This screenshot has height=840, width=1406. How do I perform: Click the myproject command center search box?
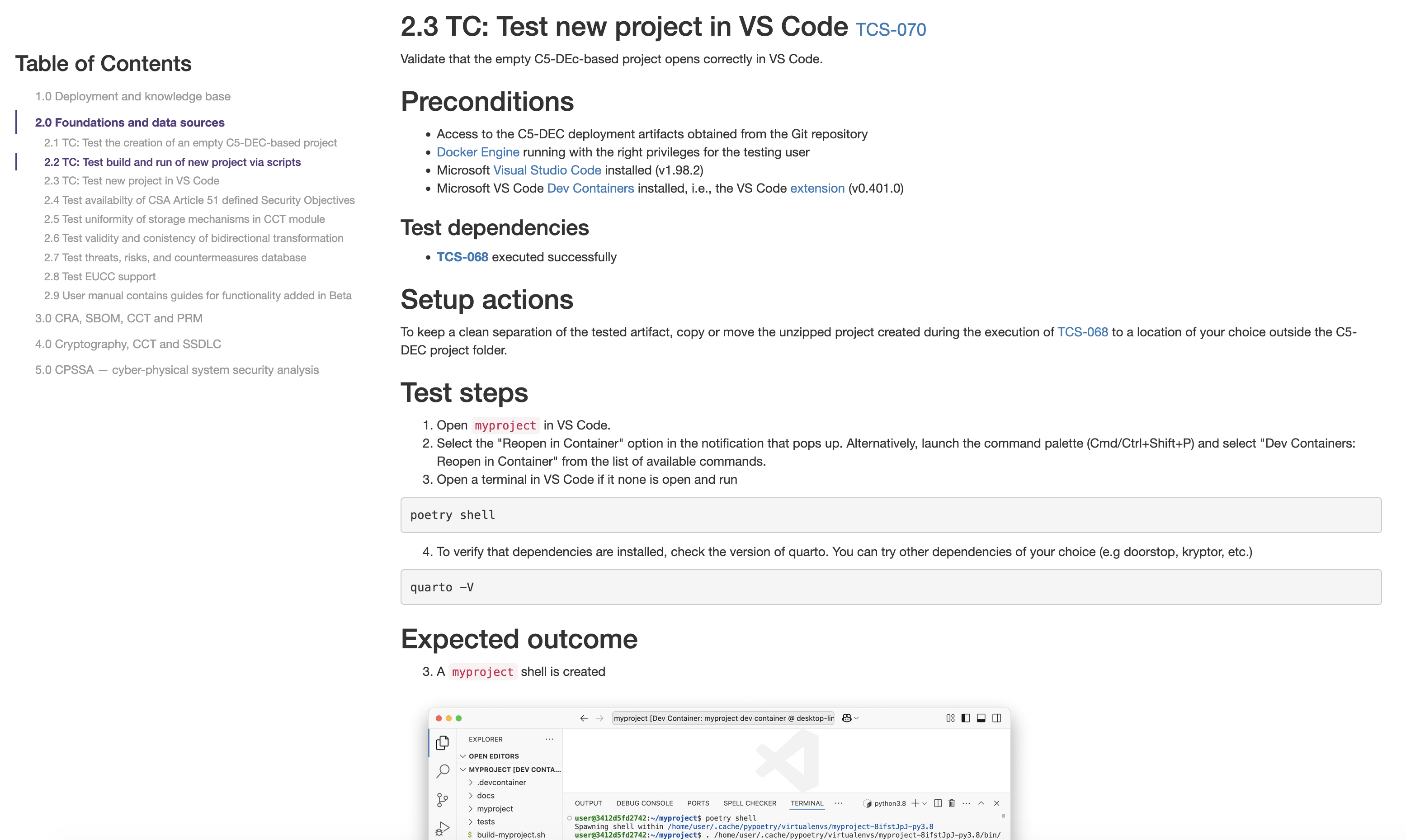pyautogui.click(x=723, y=718)
